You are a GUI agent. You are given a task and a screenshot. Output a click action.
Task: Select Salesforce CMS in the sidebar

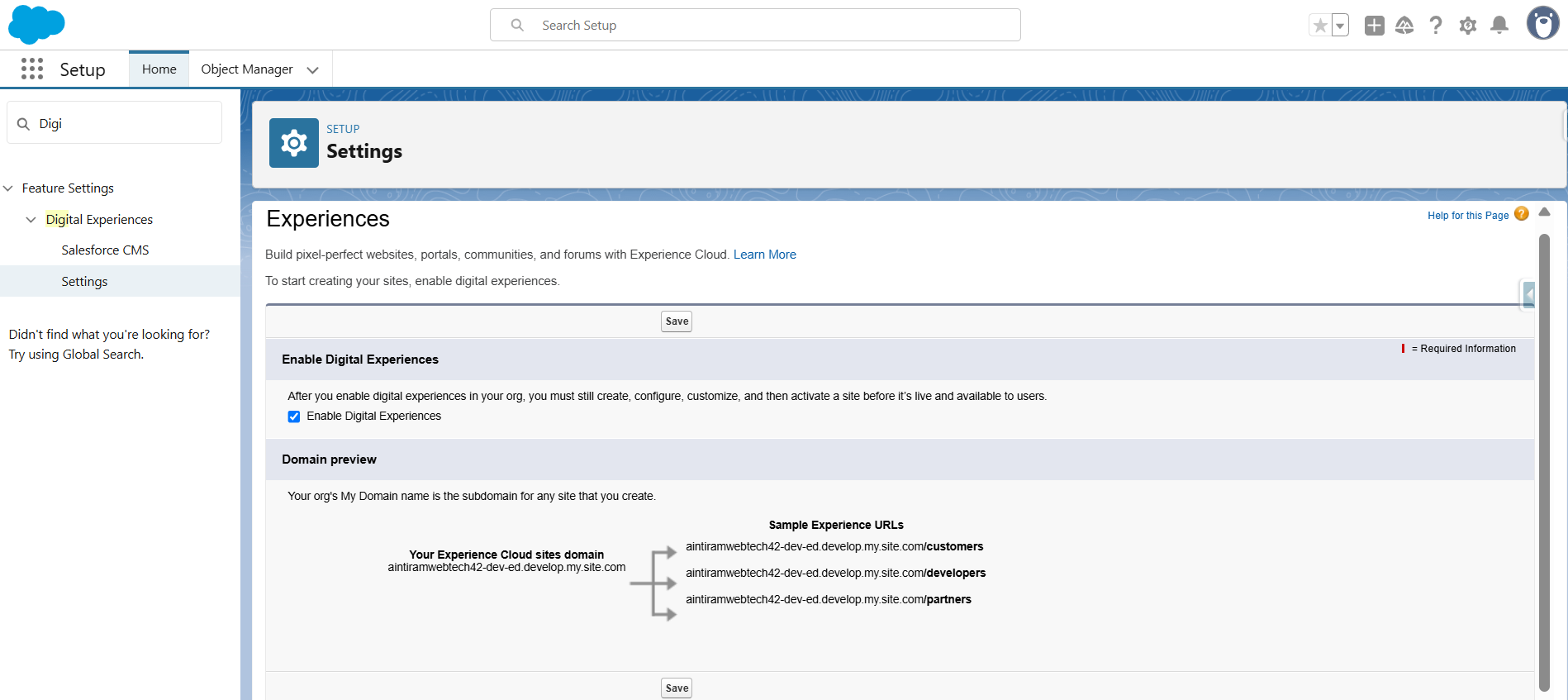pos(105,250)
